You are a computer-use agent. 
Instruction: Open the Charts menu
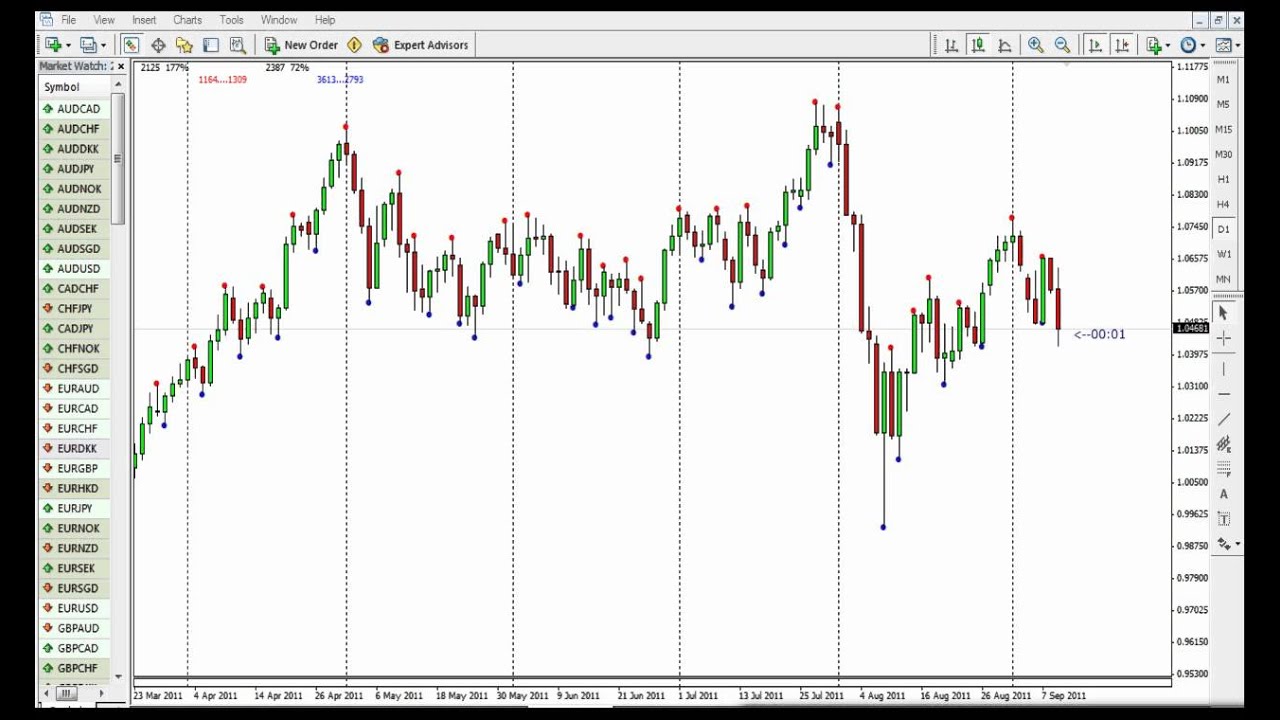(187, 20)
